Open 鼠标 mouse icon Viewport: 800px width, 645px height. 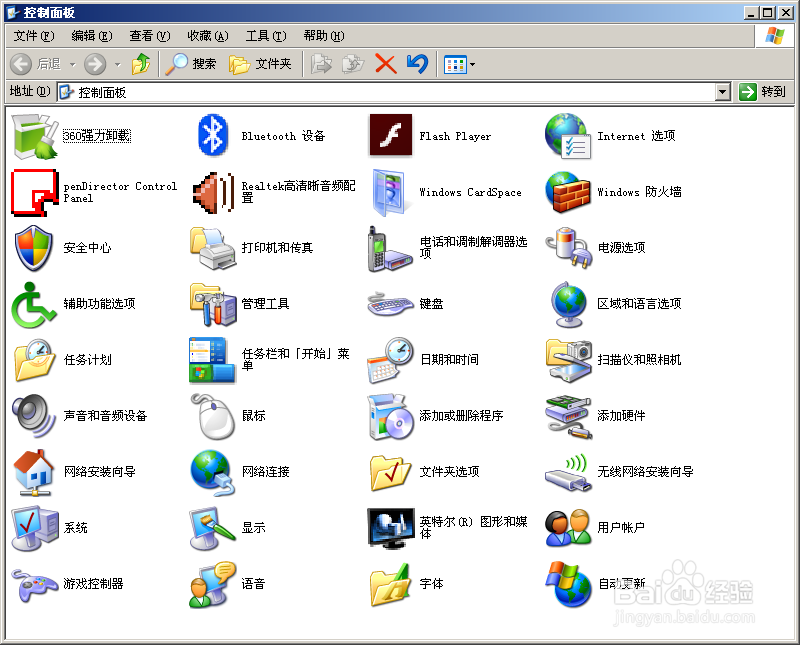(213, 416)
